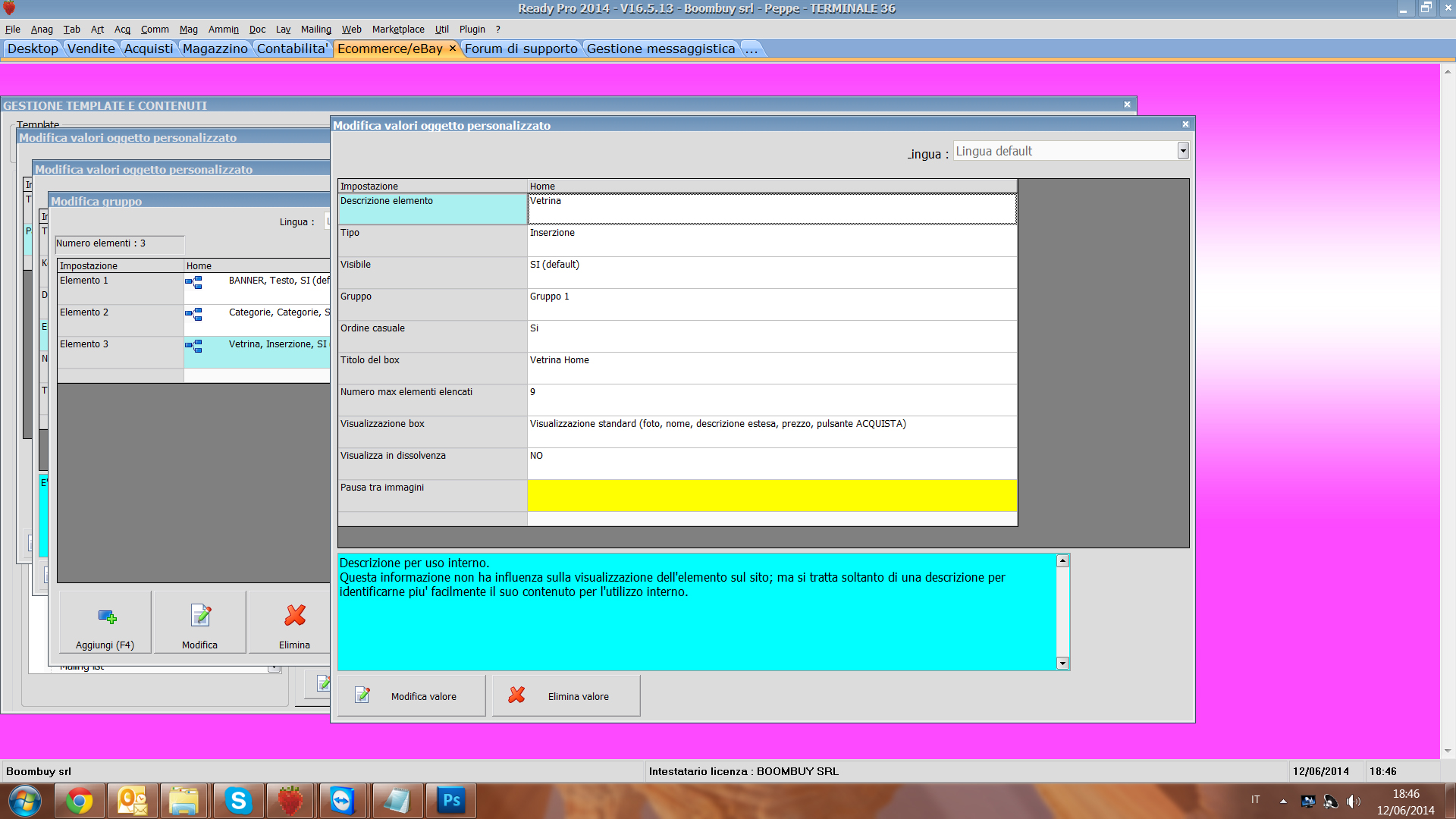Click Google Chrome taskbar icon

[x=79, y=801]
